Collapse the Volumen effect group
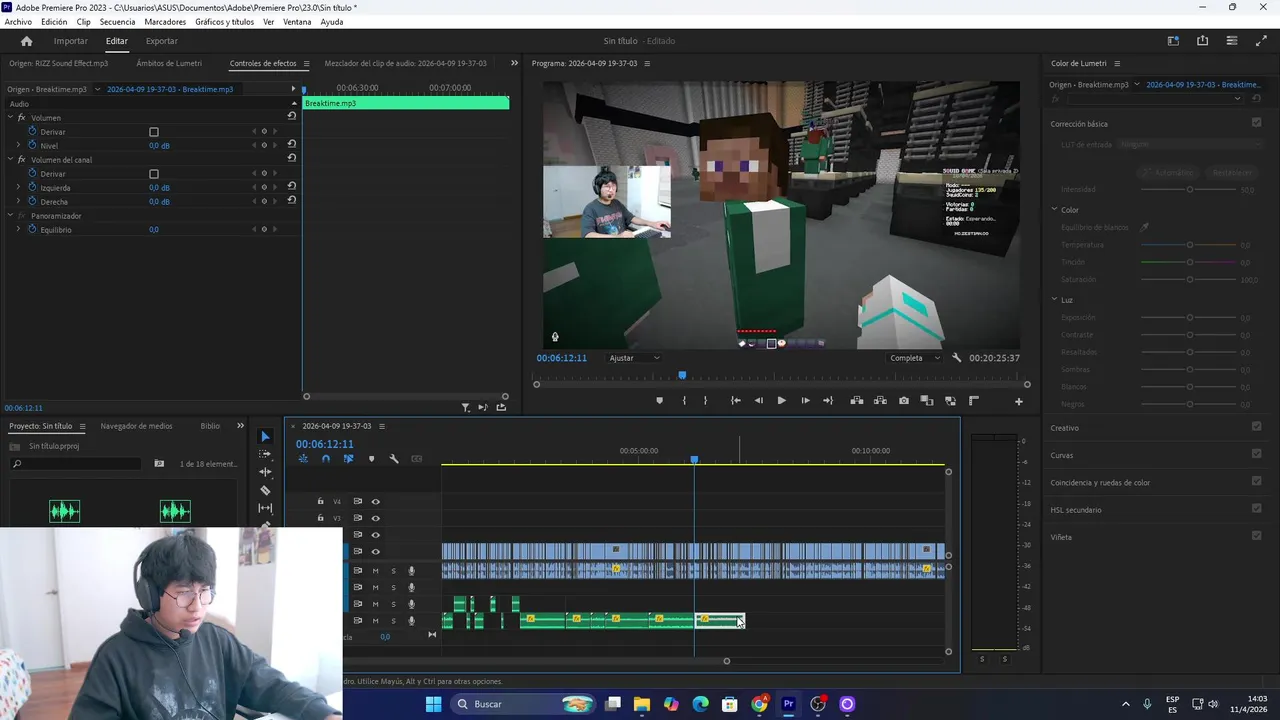 pyautogui.click(x=11, y=117)
